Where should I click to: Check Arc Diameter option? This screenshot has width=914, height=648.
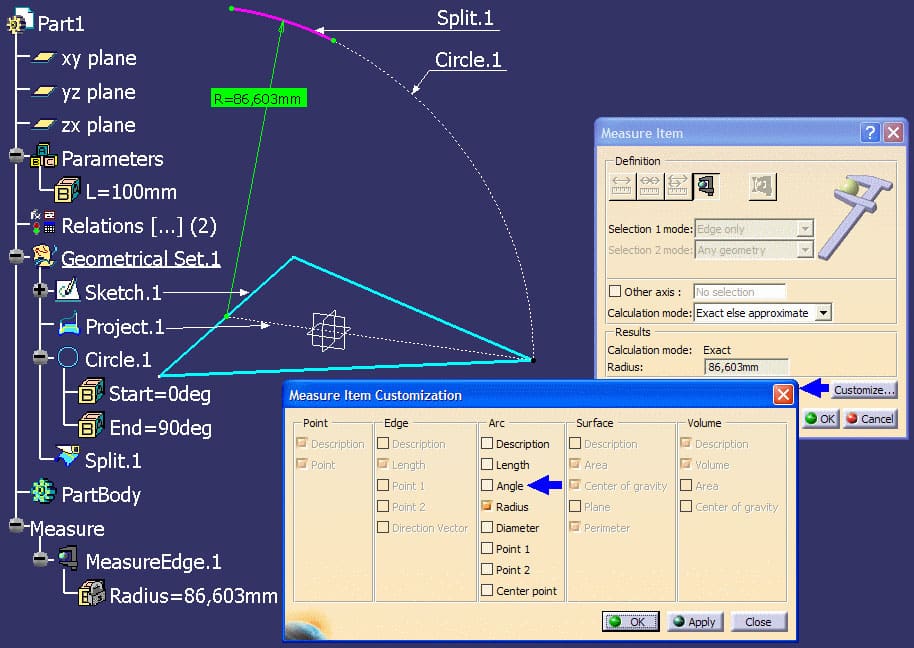click(x=487, y=527)
